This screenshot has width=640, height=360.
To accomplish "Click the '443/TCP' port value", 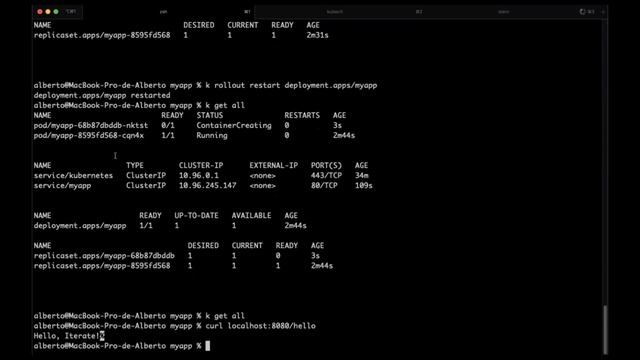I will pos(326,176).
